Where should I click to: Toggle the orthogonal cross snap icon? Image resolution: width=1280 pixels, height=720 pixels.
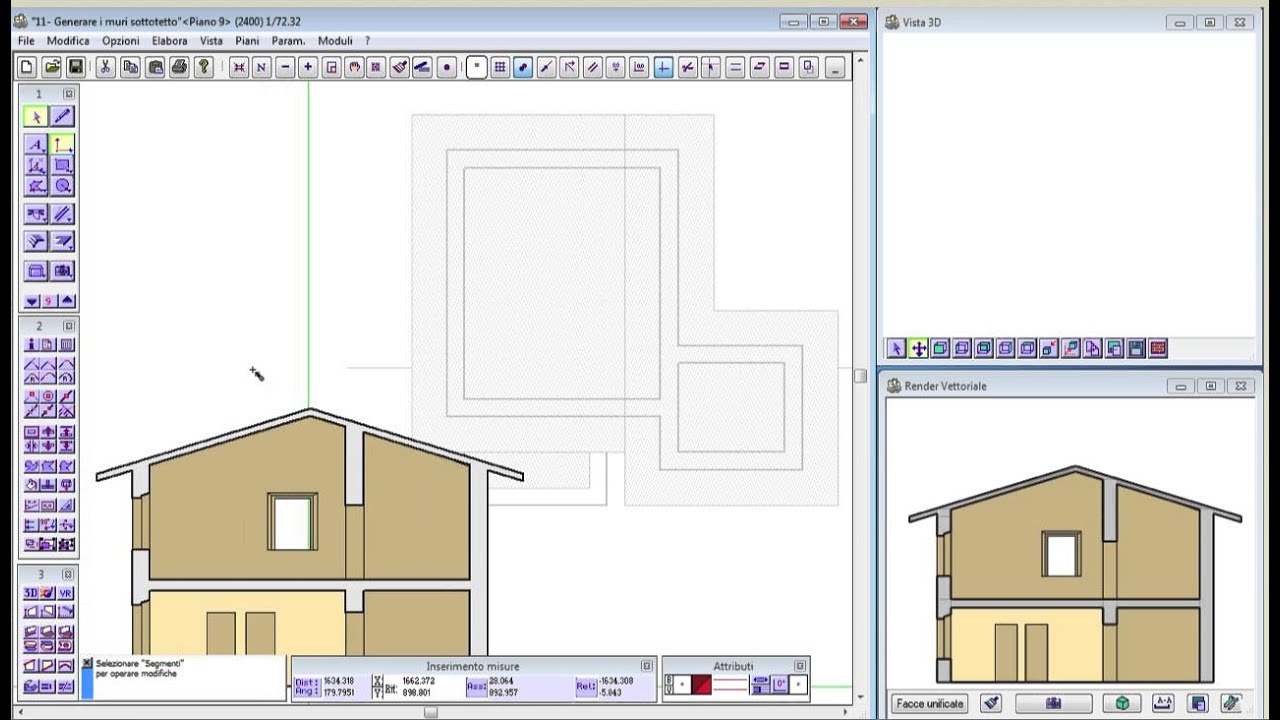pyautogui.click(x=664, y=67)
